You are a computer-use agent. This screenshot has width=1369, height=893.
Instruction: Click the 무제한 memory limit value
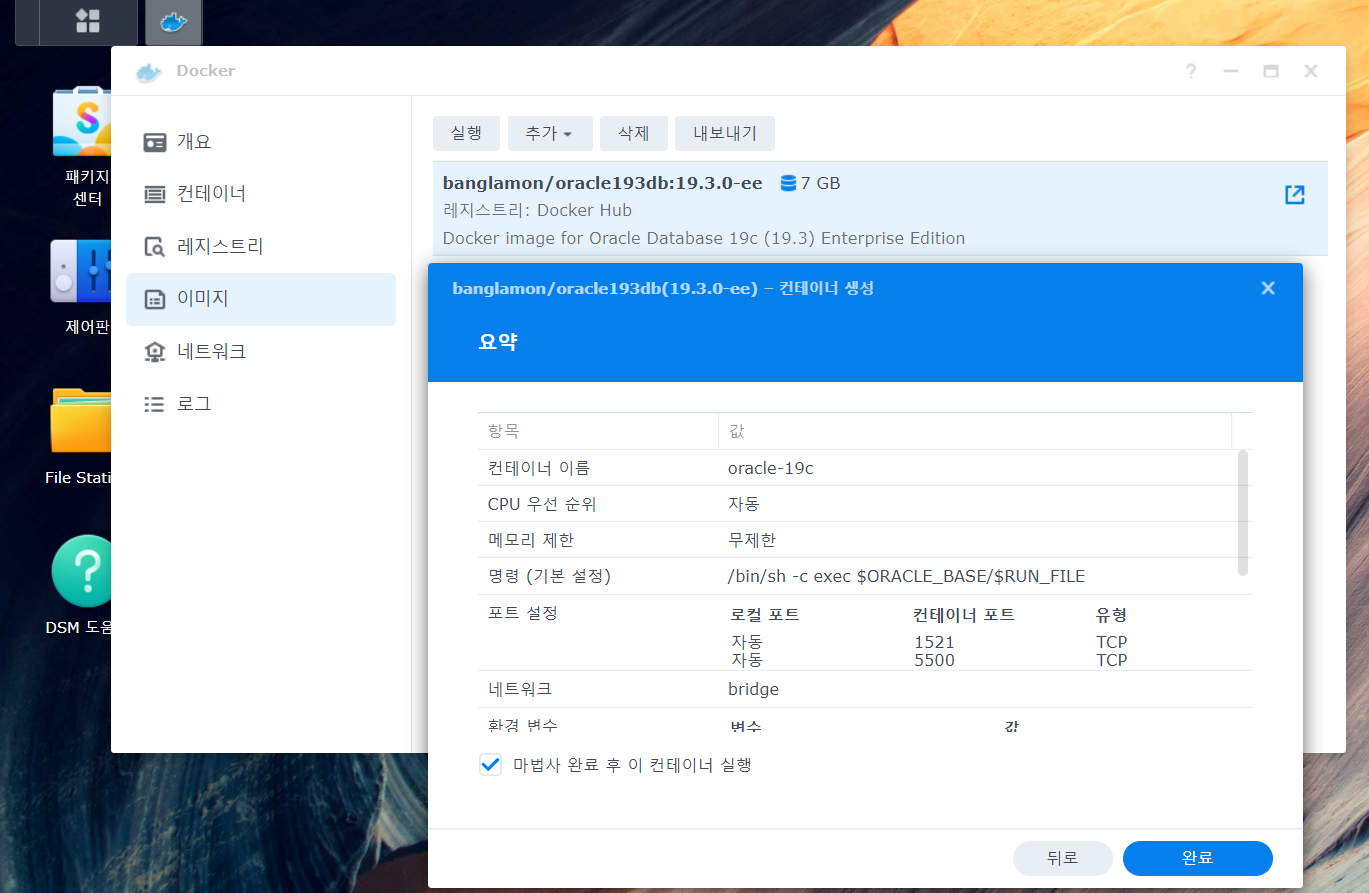pyautogui.click(x=752, y=540)
